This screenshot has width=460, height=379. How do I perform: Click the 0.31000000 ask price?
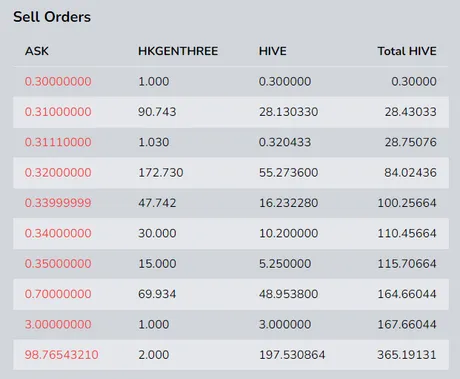tap(58, 112)
